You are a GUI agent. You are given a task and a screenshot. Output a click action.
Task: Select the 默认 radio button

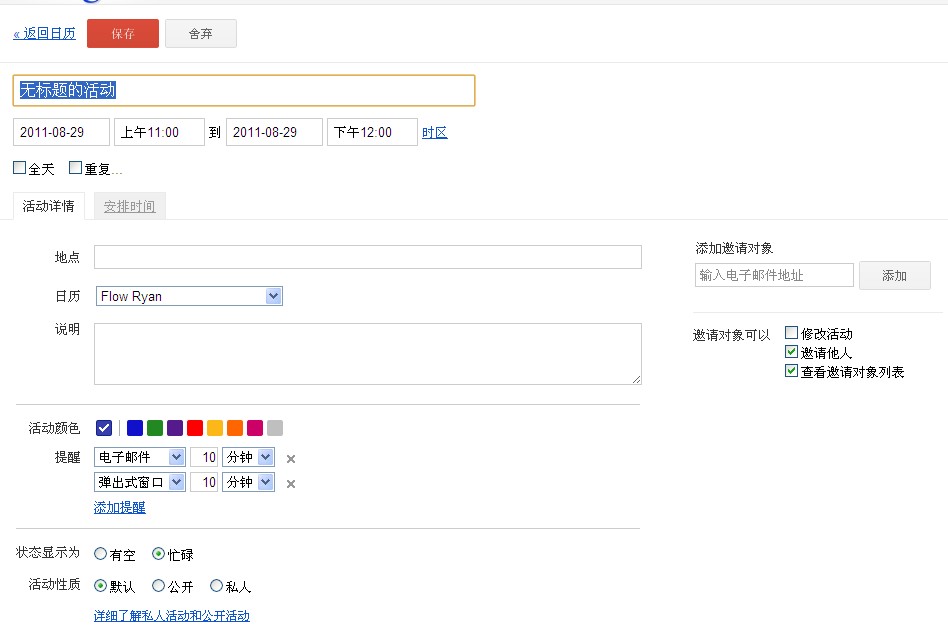click(x=100, y=585)
